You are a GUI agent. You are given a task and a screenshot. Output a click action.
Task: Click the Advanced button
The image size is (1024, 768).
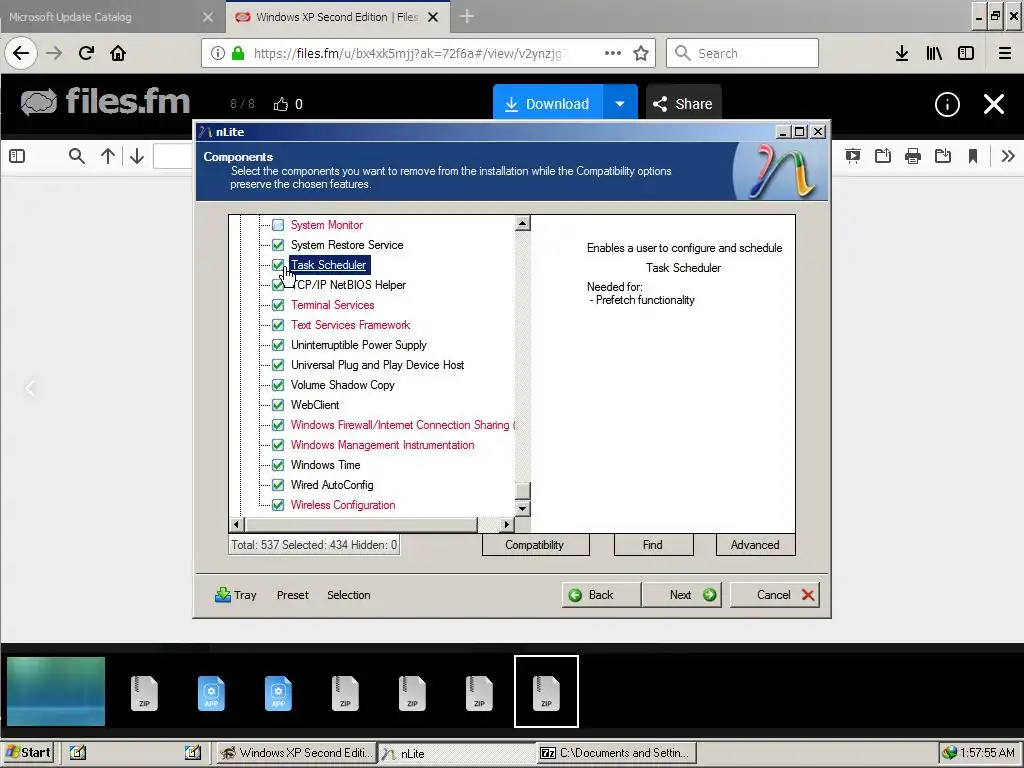(755, 545)
